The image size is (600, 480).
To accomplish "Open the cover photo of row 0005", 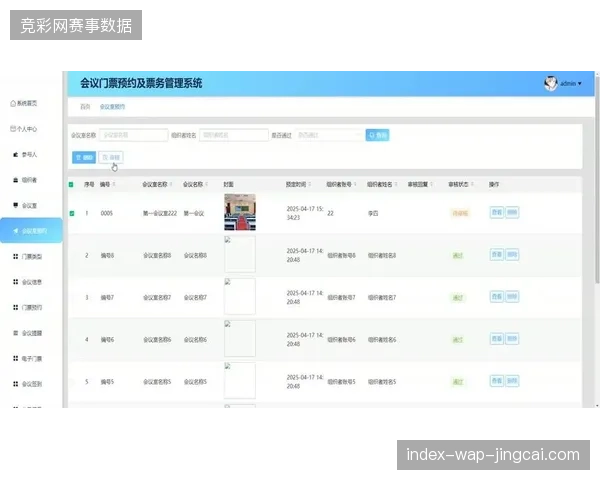I will [x=240, y=212].
